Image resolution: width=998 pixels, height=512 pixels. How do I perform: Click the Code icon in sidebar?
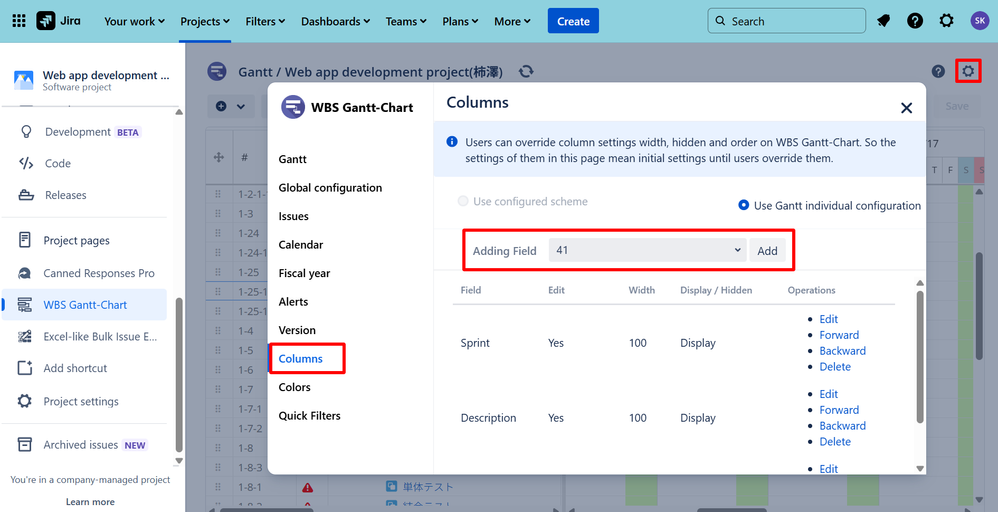click(x=26, y=164)
